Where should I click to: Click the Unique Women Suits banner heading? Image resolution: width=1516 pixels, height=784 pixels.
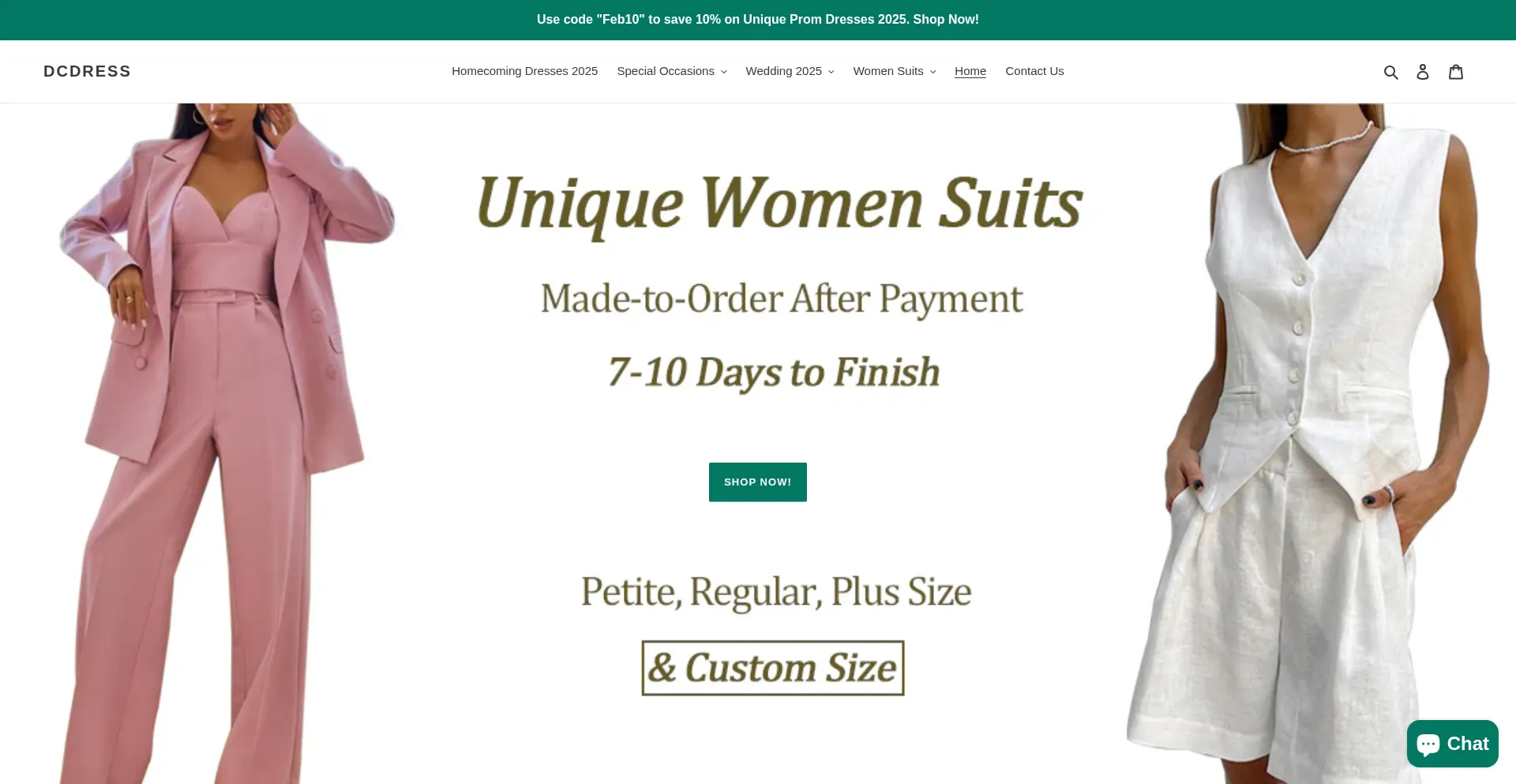[780, 204]
